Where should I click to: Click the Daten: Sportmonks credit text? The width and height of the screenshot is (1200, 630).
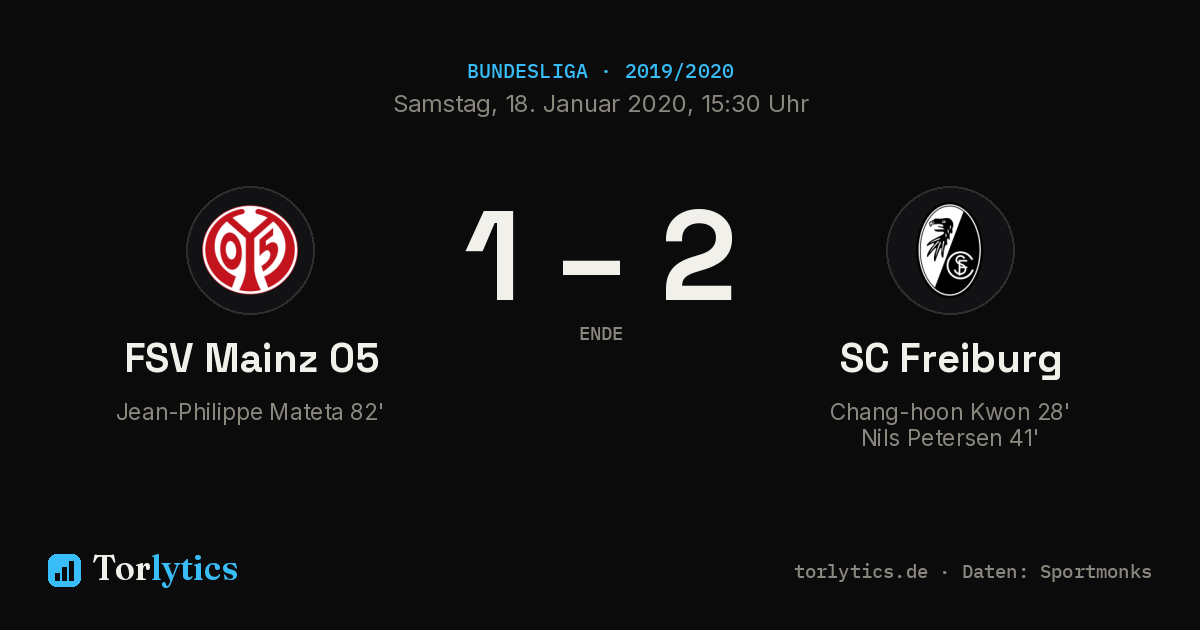pyautogui.click(x=1057, y=572)
